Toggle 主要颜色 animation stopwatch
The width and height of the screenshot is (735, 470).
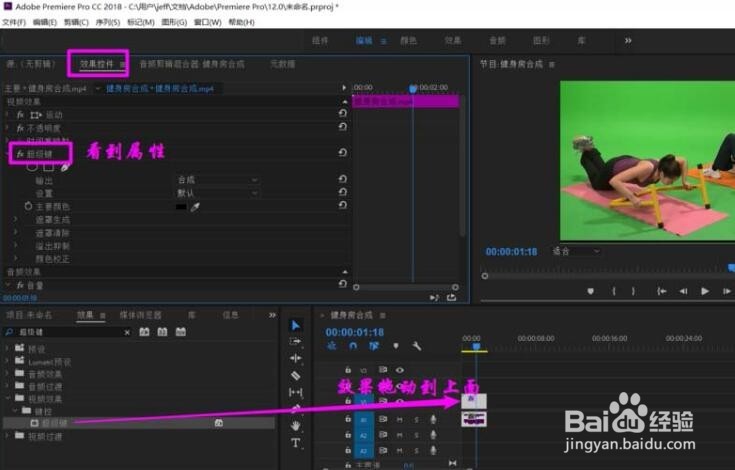[28, 206]
